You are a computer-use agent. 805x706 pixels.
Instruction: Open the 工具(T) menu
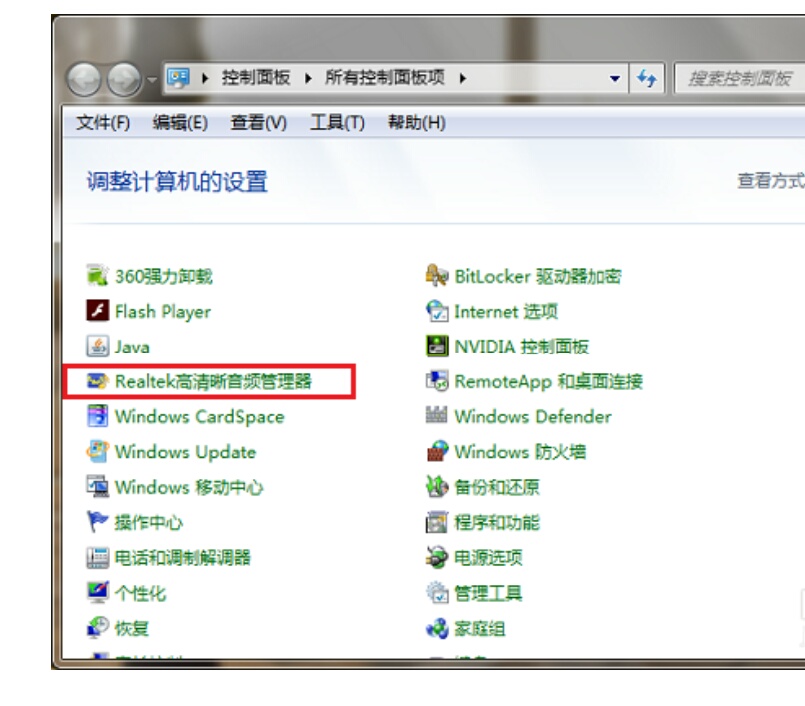click(337, 123)
